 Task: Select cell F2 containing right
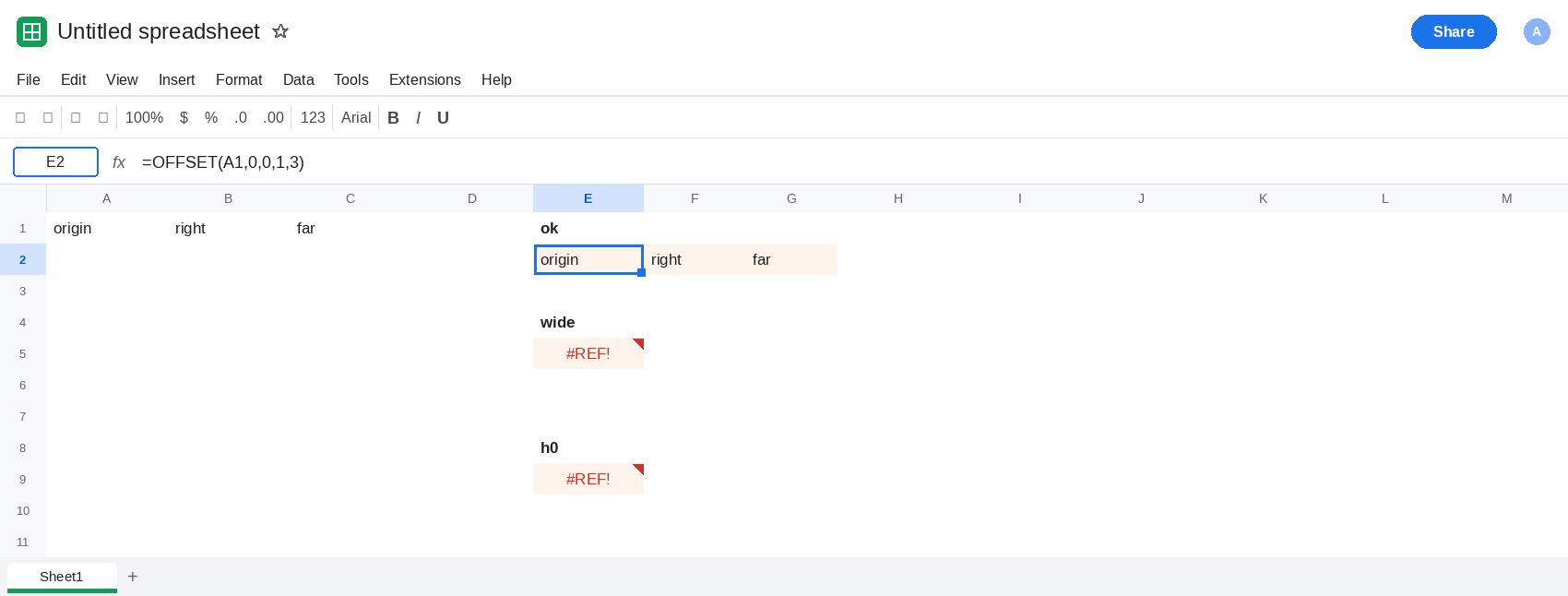[x=695, y=260]
